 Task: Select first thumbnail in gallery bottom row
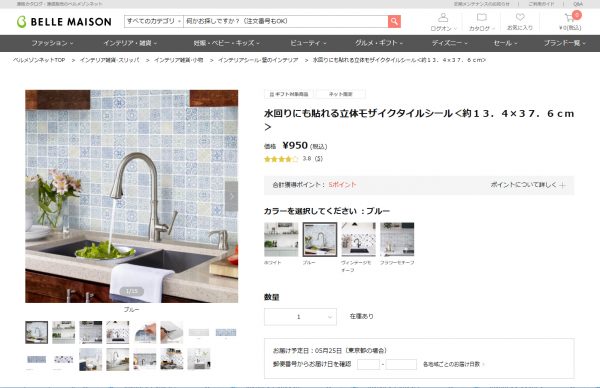[37, 359]
